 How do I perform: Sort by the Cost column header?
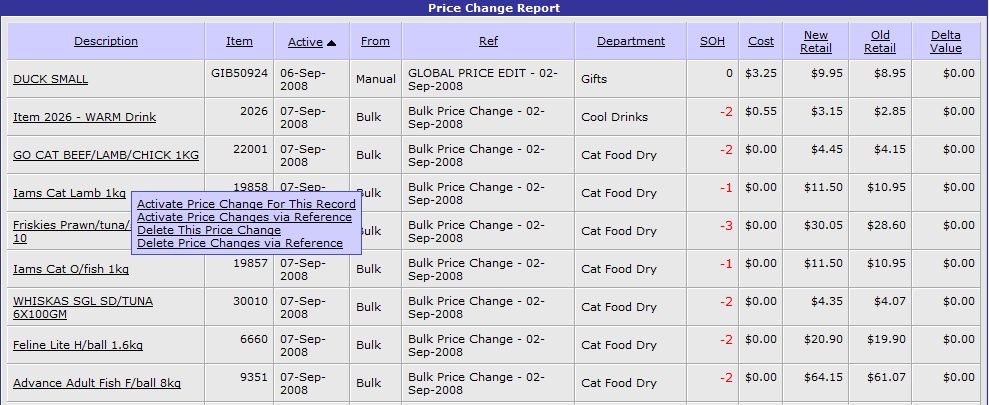(761, 41)
